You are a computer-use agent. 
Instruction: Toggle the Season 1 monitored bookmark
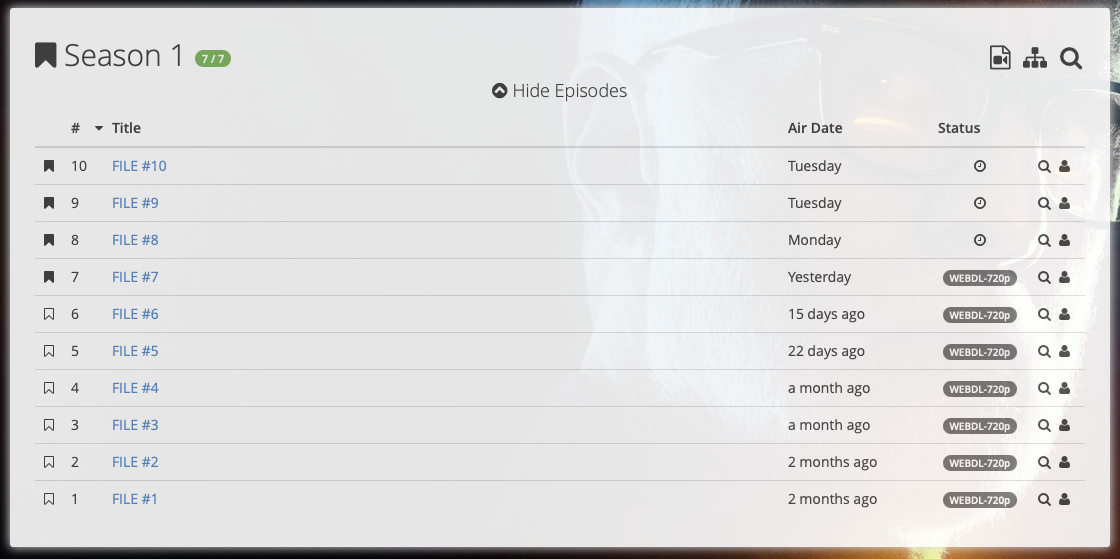click(45, 55)
